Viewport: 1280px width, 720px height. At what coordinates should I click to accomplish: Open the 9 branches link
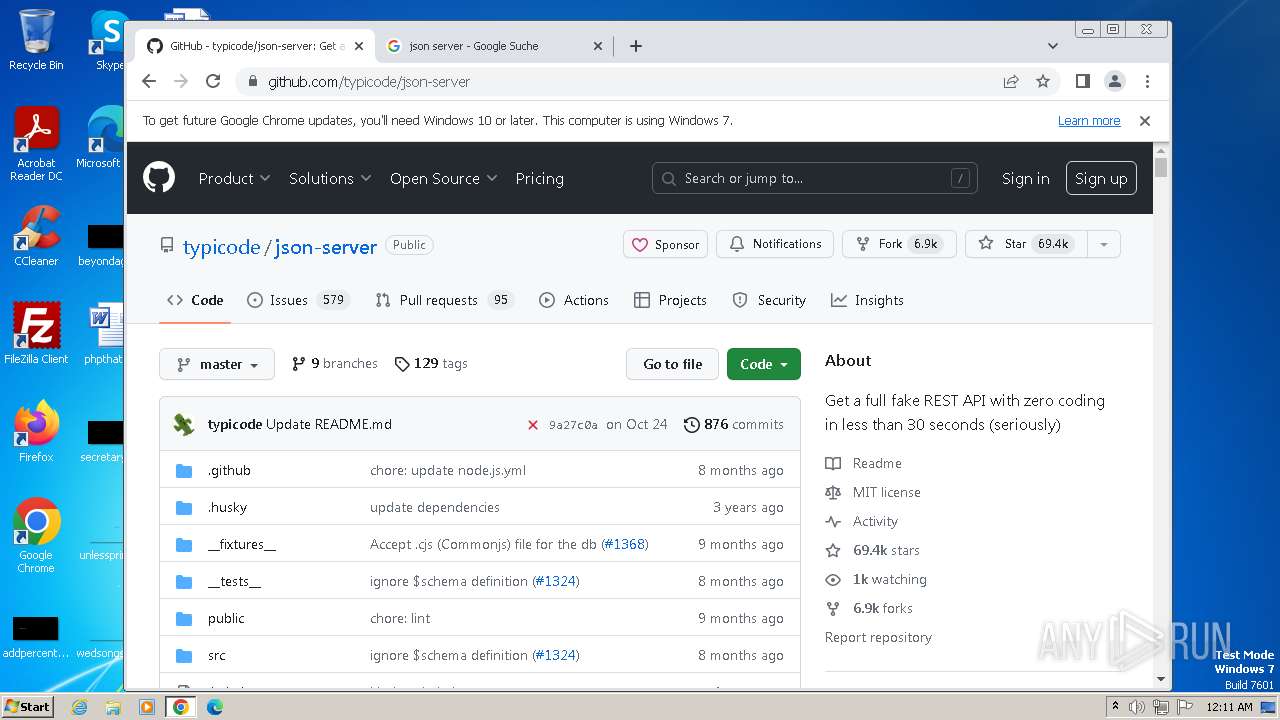click(x=335, y=364)
